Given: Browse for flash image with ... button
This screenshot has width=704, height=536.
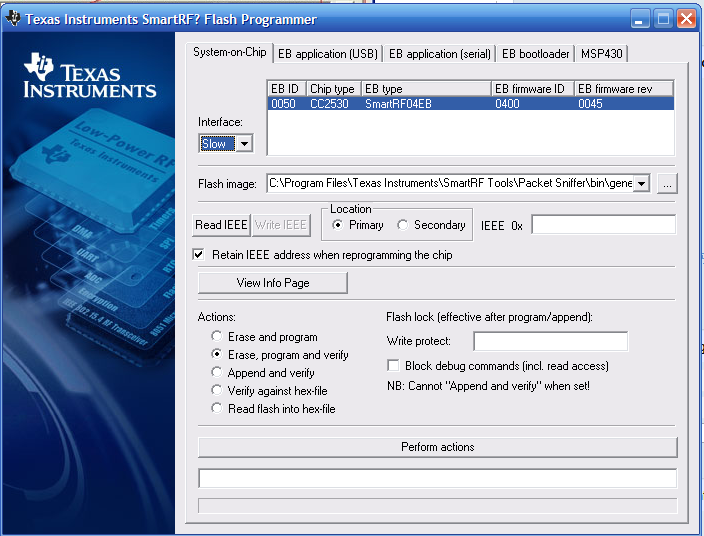Looking at the screenshot, I should click(x=667, y=184).
